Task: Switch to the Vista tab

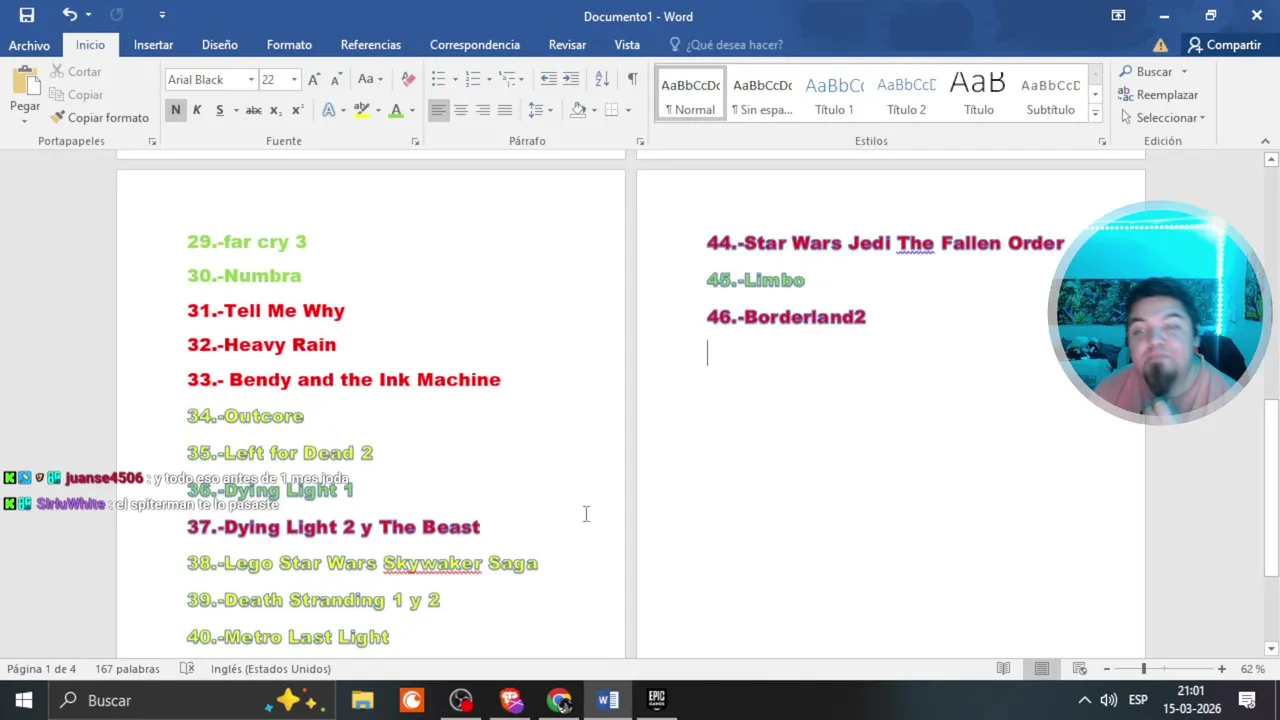Action: [627, 45]
